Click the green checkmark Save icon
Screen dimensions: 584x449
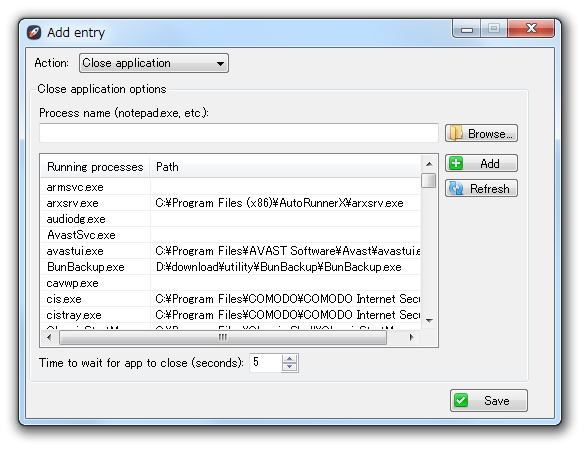461,401
